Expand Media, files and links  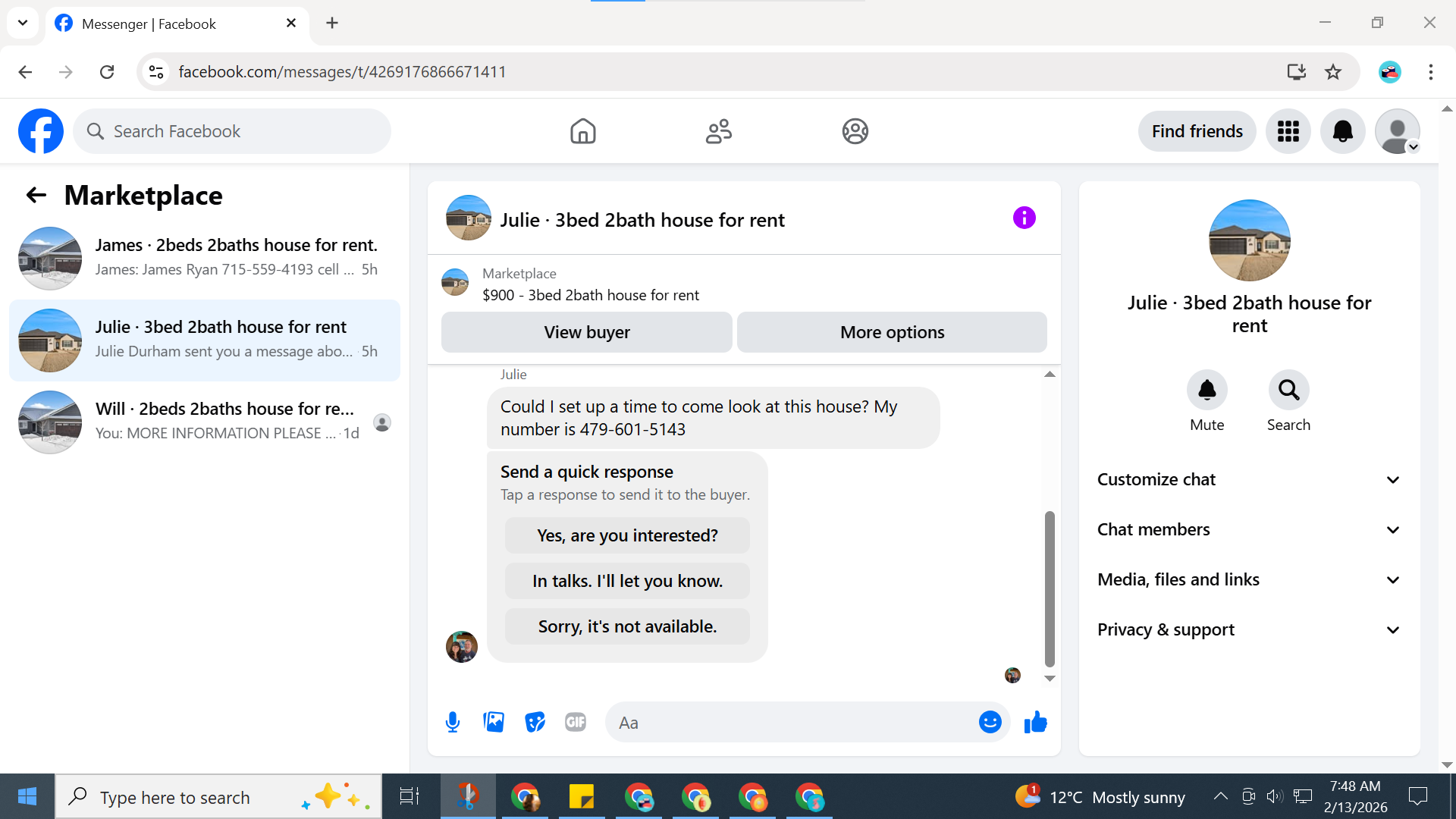[1248, 579]
